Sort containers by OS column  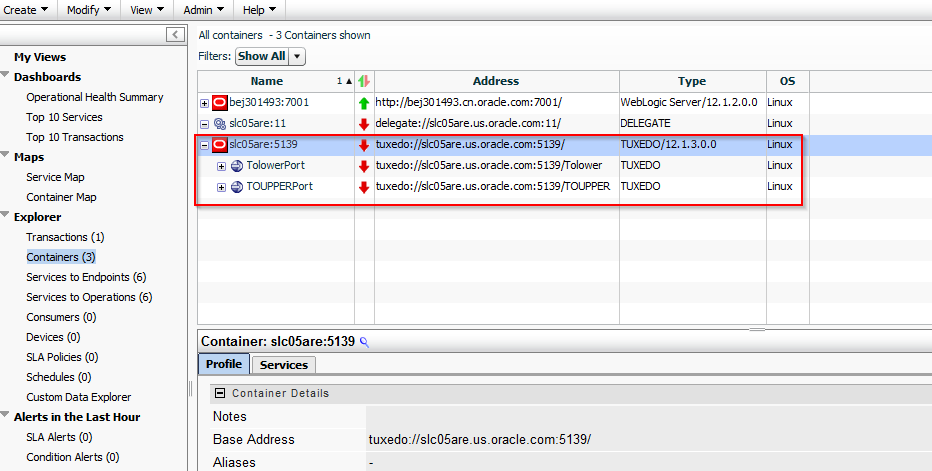click(788, 81)
